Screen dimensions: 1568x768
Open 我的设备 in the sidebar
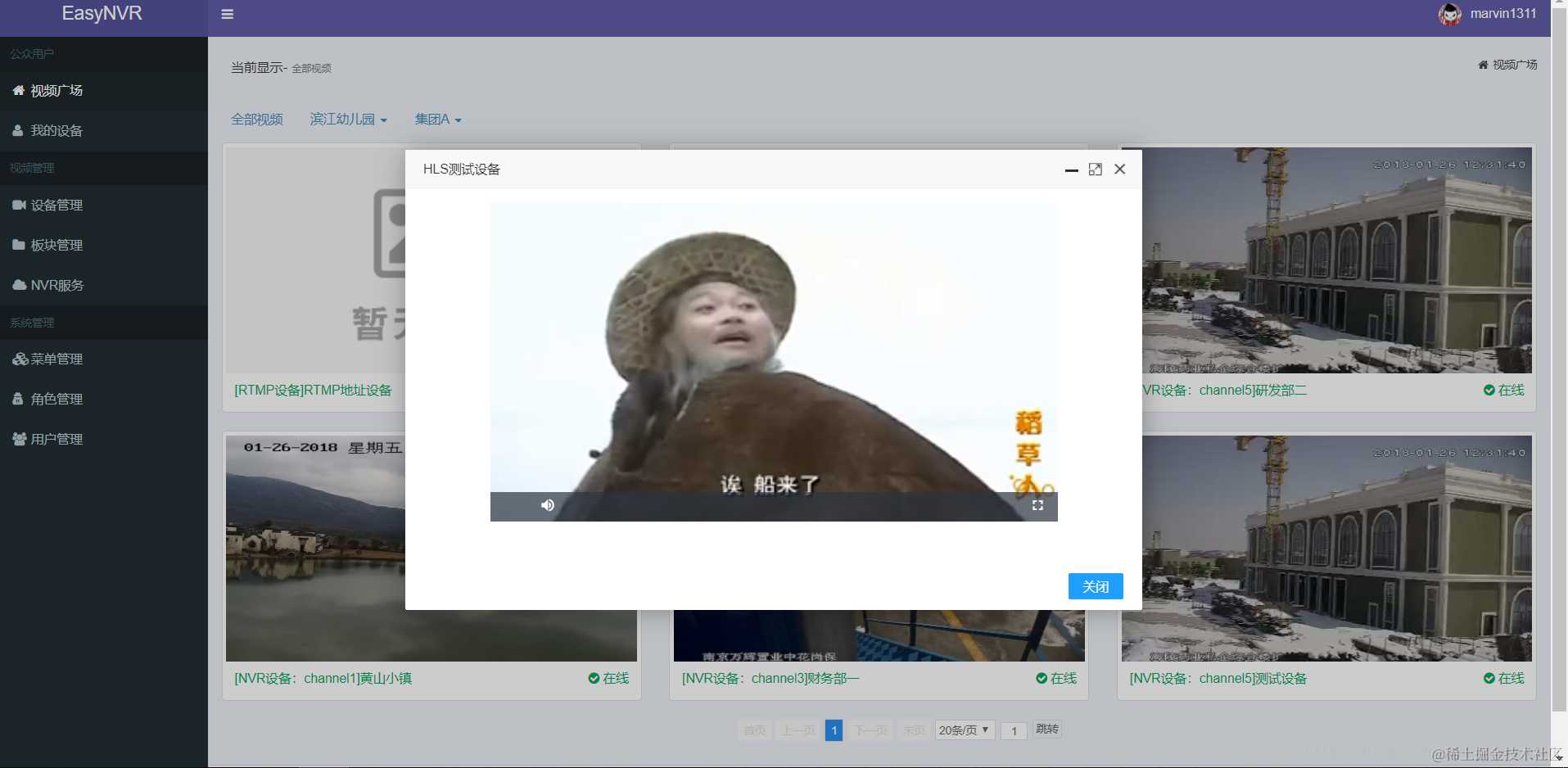click(104, 131)
